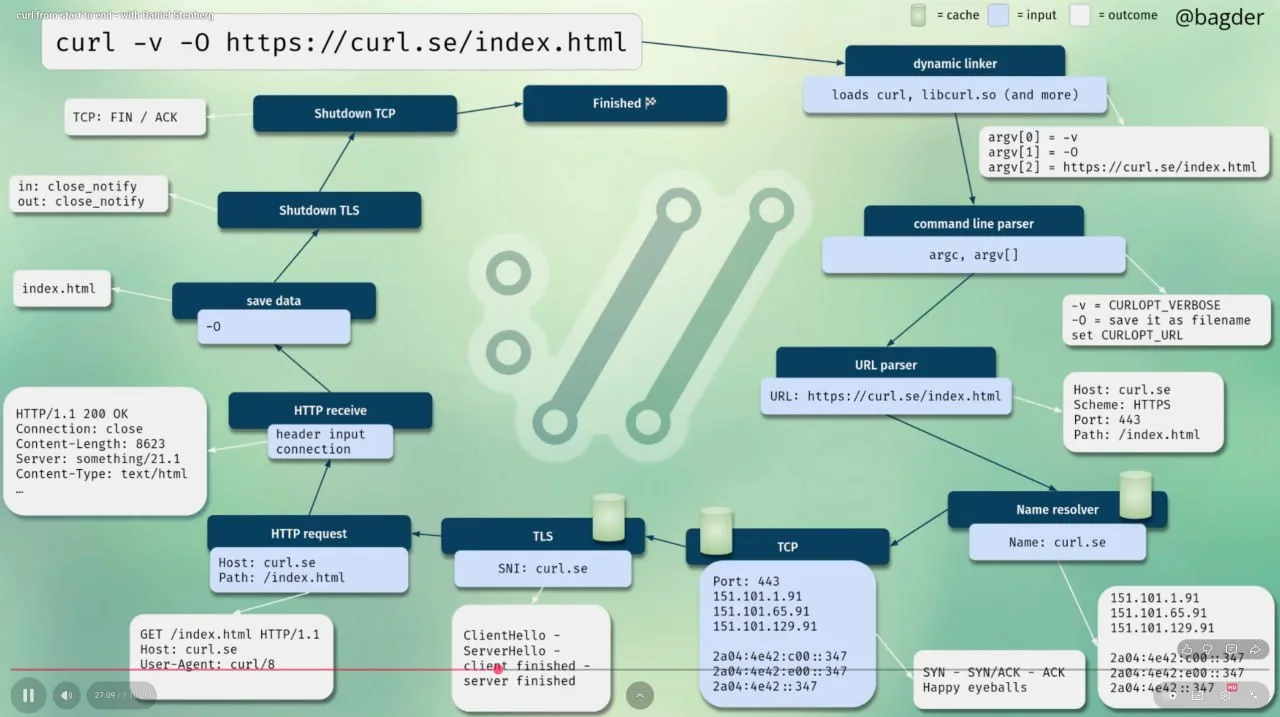Viewport: 1280px width, 717px height.
Task: Click the white outcome legend swatch
Action: pos(1080,15)
